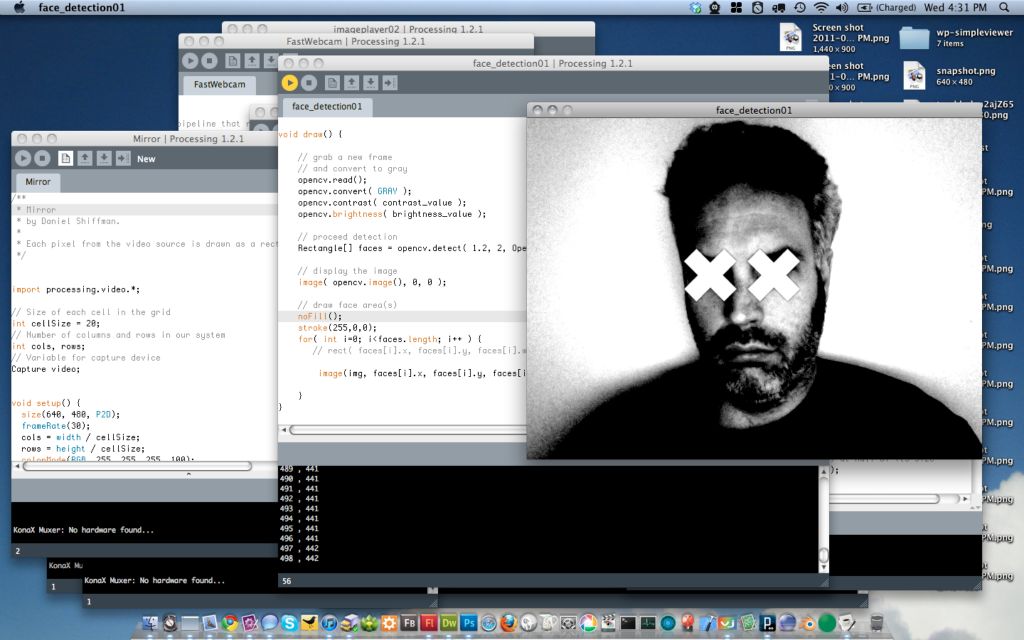Click Save icon in face_detection01 toolbar

pyautogui.click(x=370, y=82)
